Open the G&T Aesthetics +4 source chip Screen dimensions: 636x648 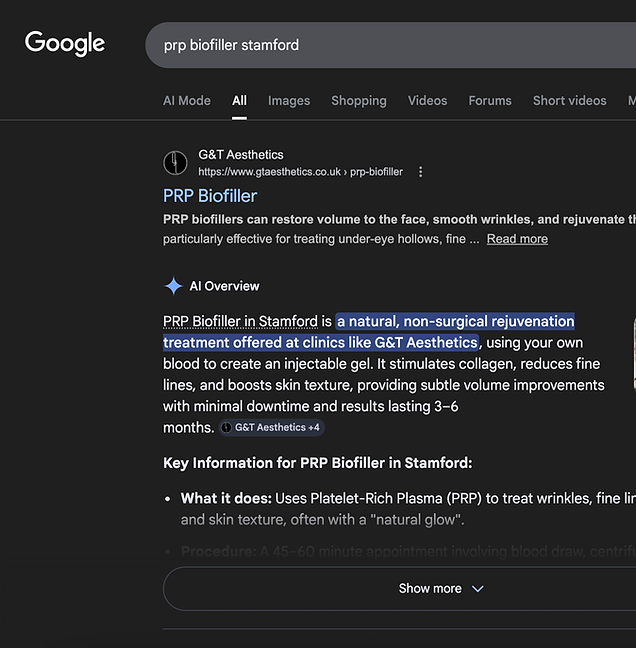click(x=272, y=427)
